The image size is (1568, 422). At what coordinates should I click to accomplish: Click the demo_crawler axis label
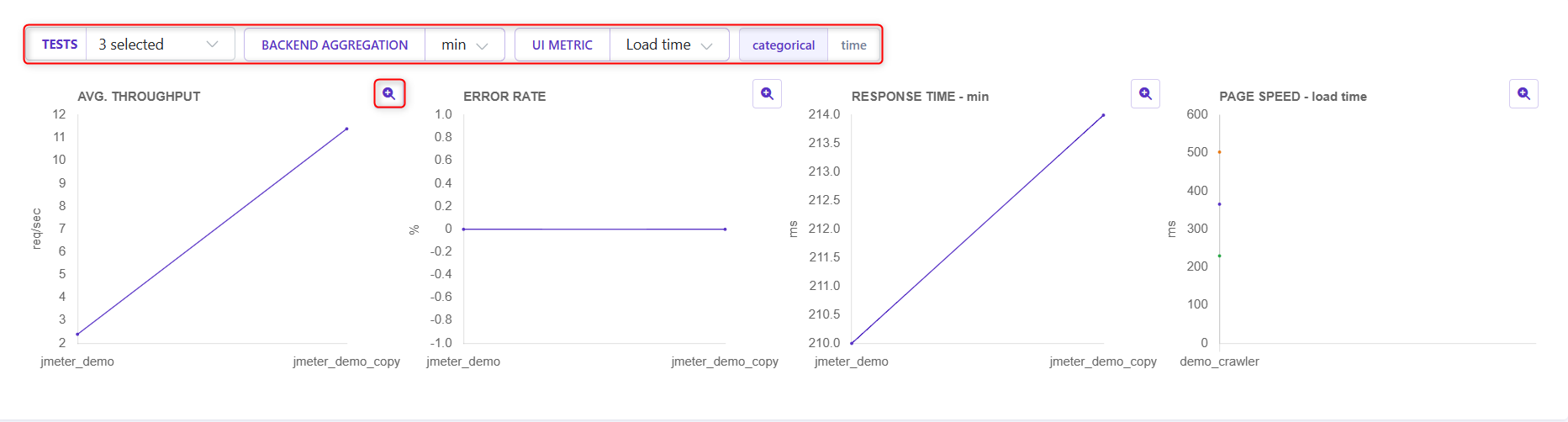pyautogui.click(x=1219, y=361)
